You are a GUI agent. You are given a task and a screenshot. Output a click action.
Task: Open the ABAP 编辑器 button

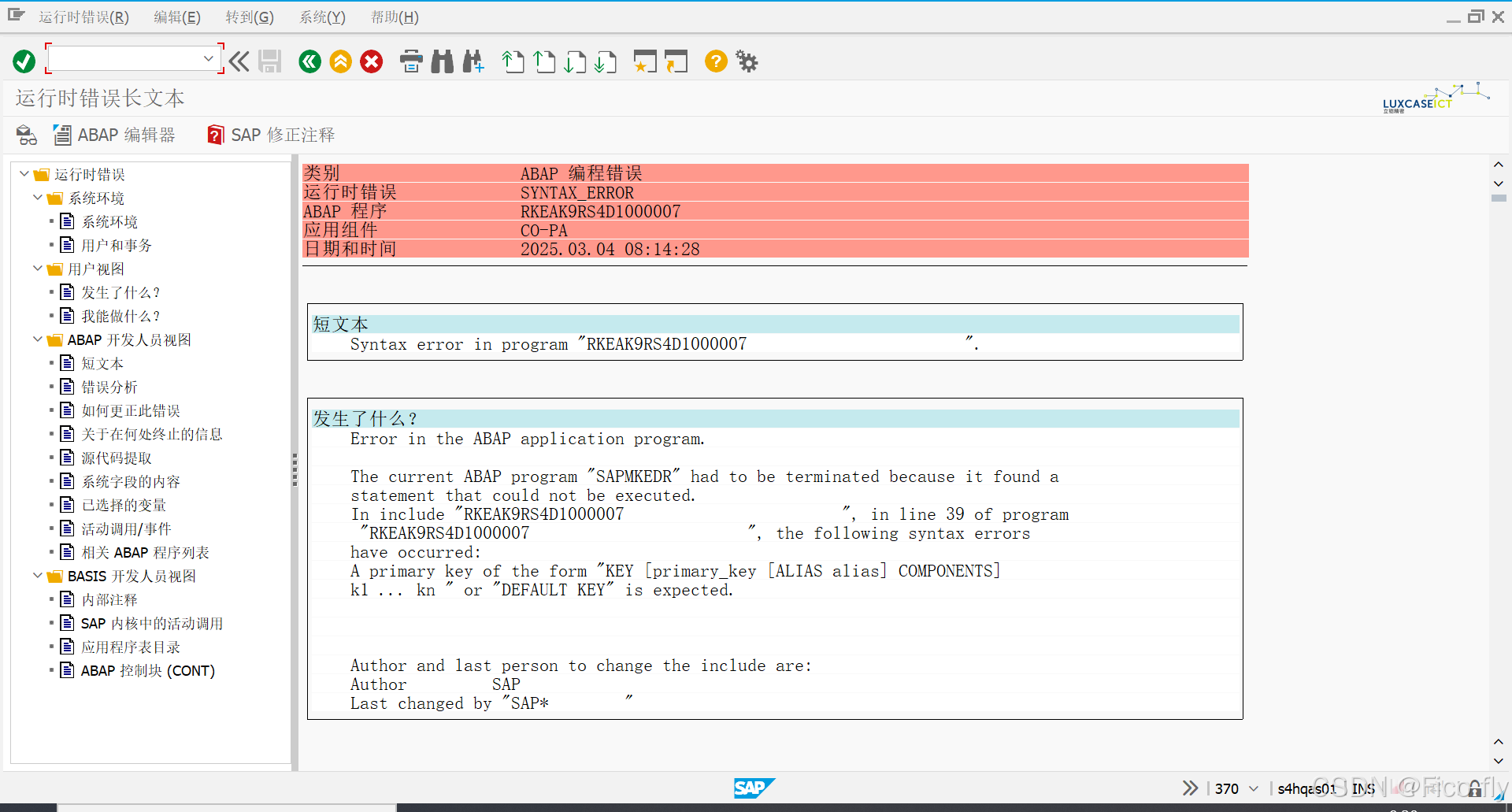click(115, 135)
